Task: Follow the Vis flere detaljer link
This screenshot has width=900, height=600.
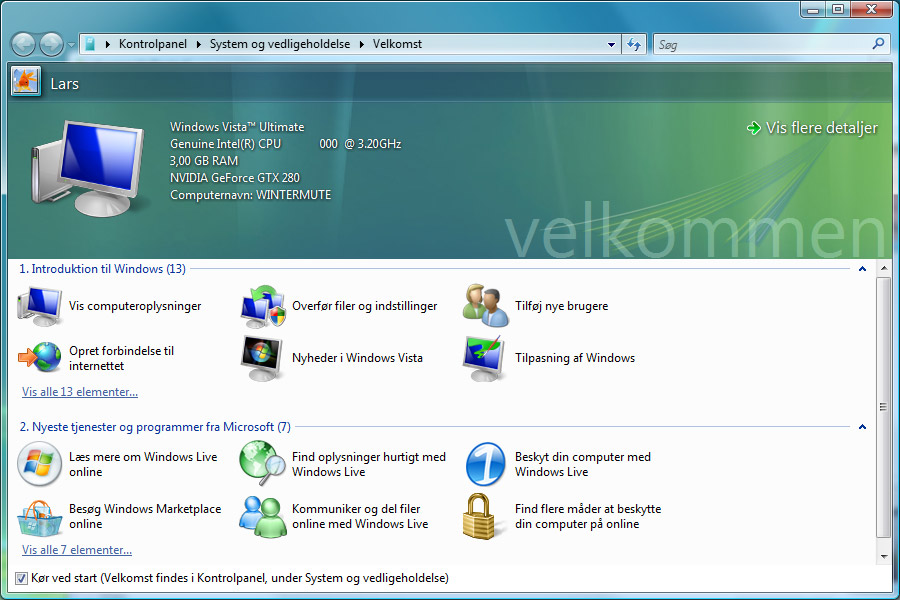Action: pos(821,127)
